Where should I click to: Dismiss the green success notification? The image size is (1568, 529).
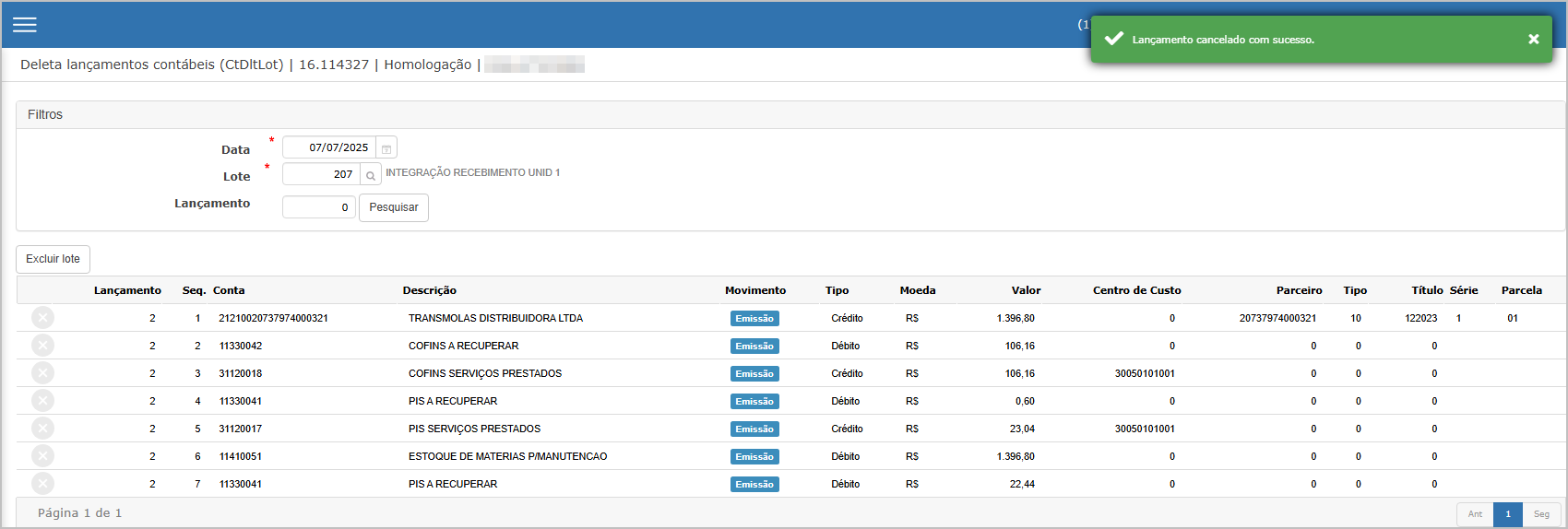(x=1533, y=39)
